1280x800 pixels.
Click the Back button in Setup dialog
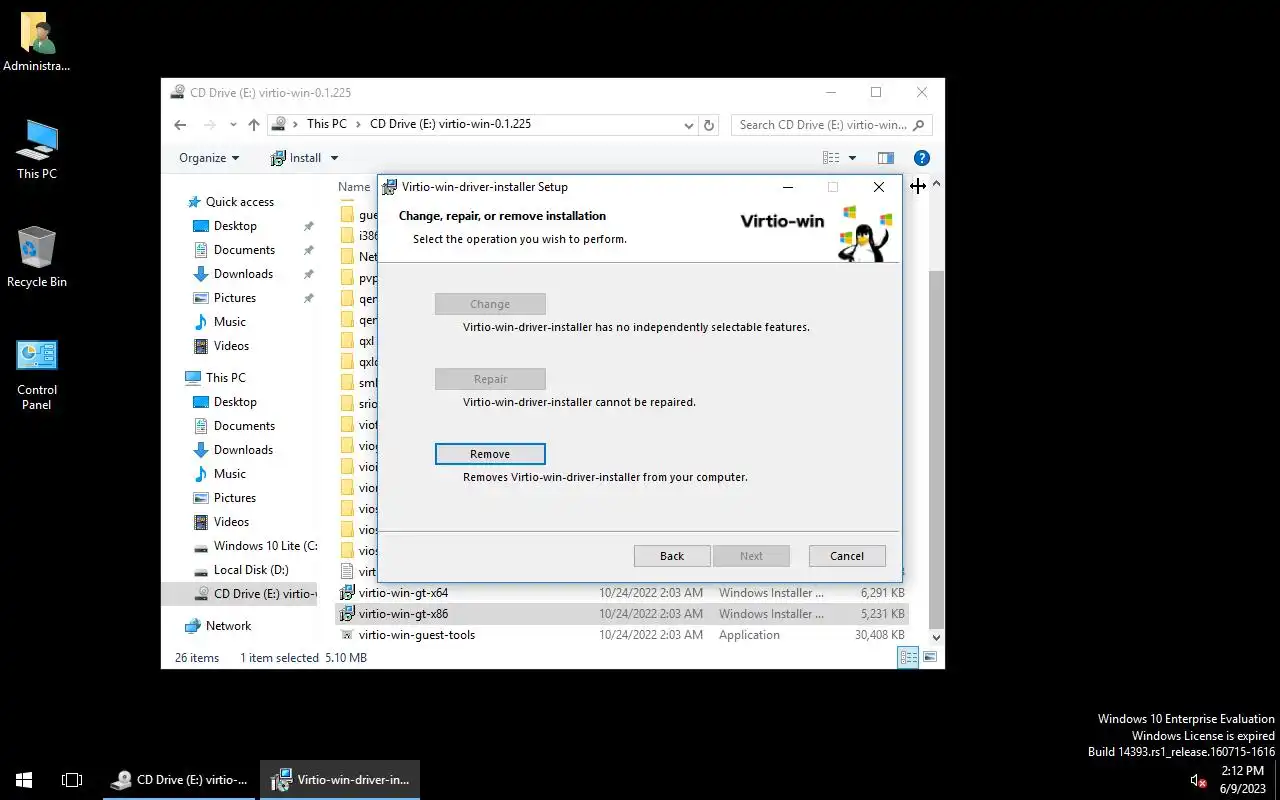[672, 556]
